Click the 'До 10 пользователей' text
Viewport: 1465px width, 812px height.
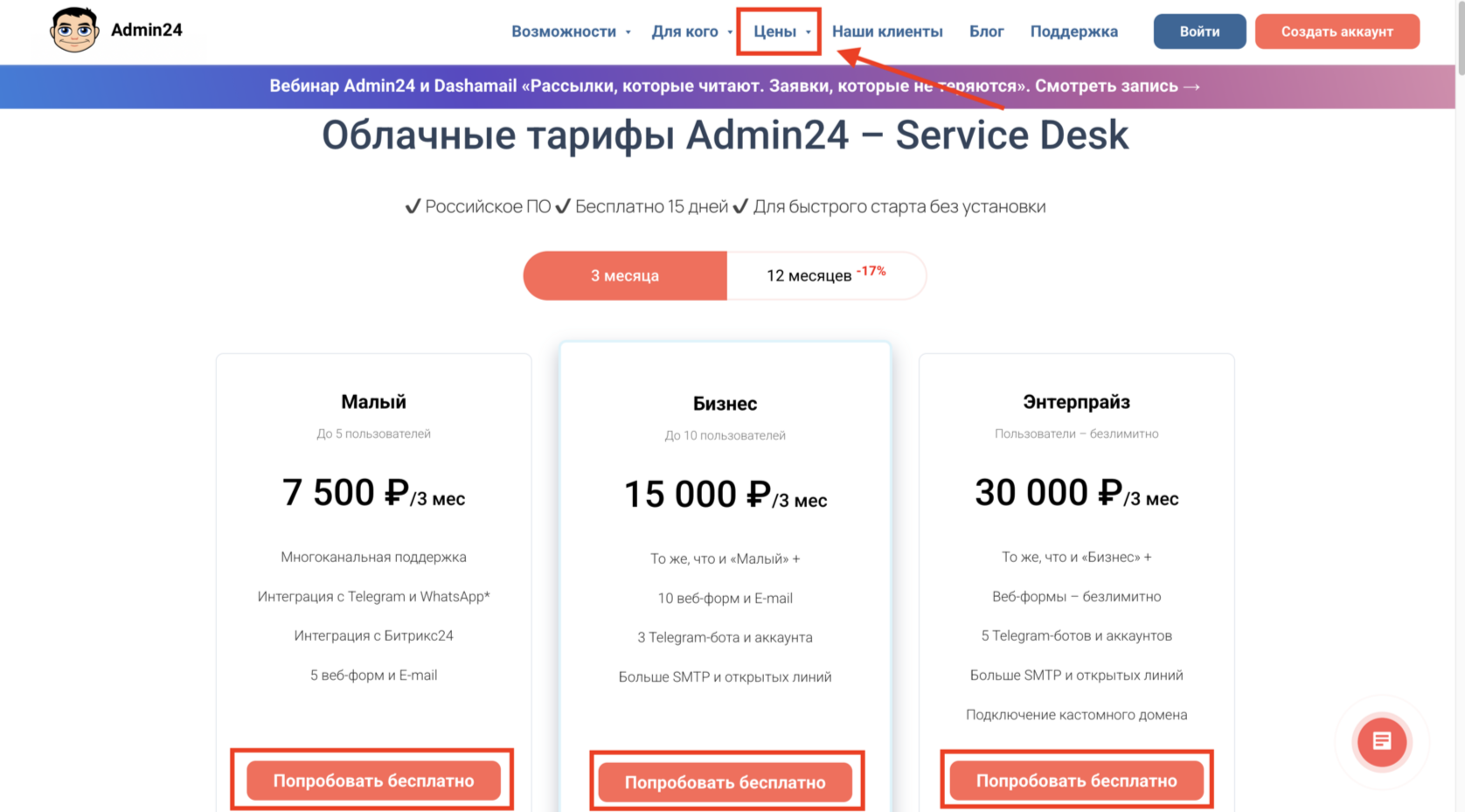pos(725,435)
